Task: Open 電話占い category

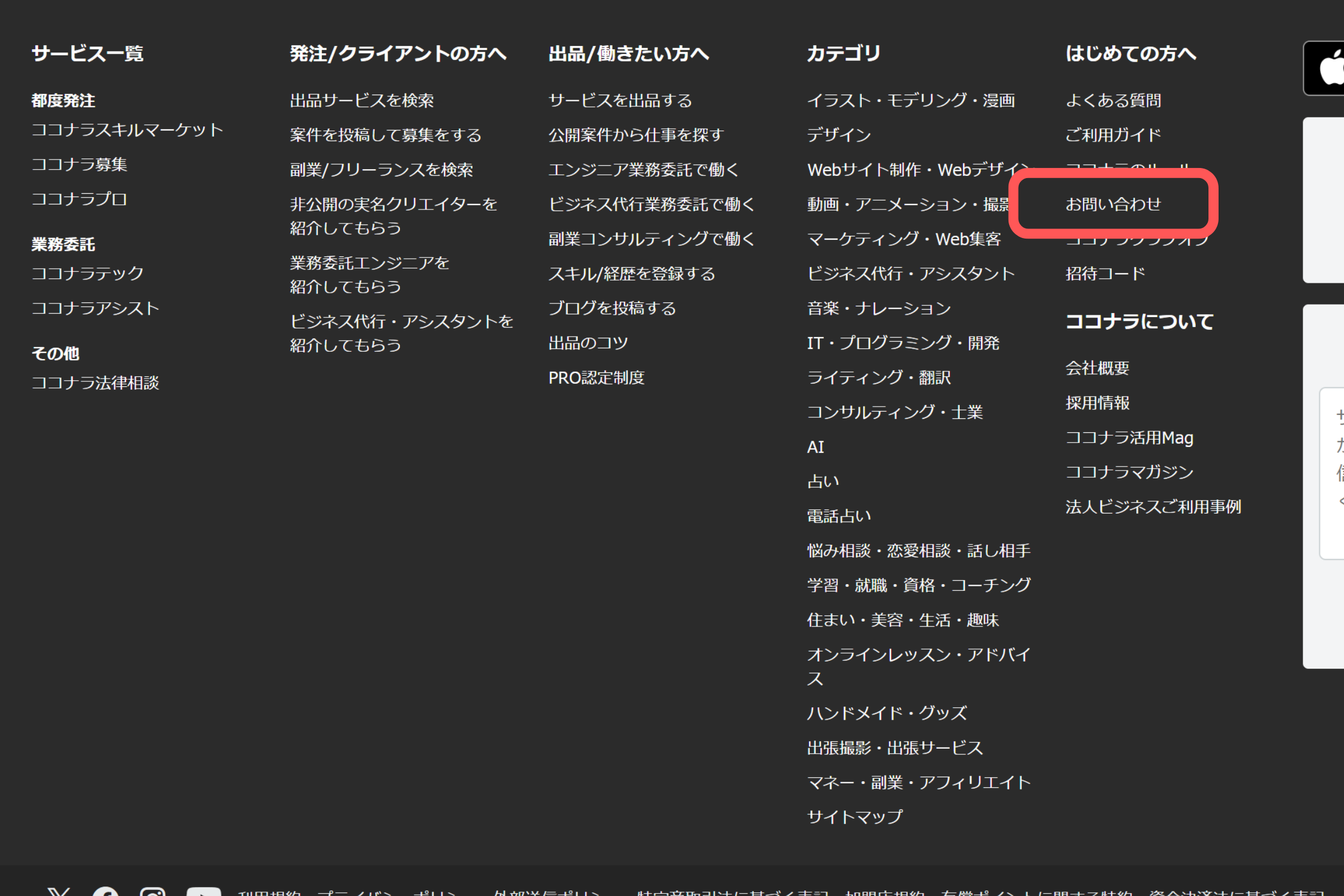Action: pos(839,516)
